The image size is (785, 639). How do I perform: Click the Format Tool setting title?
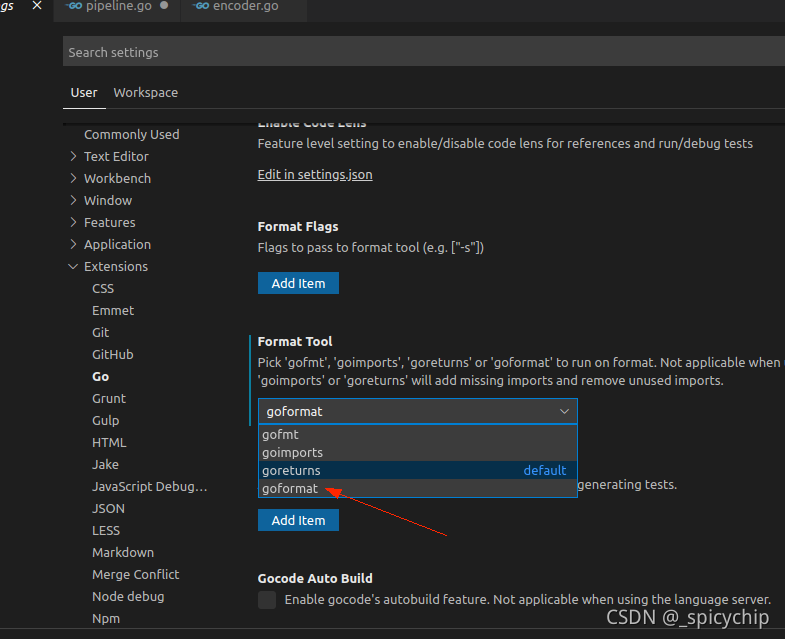pos(295,342)
